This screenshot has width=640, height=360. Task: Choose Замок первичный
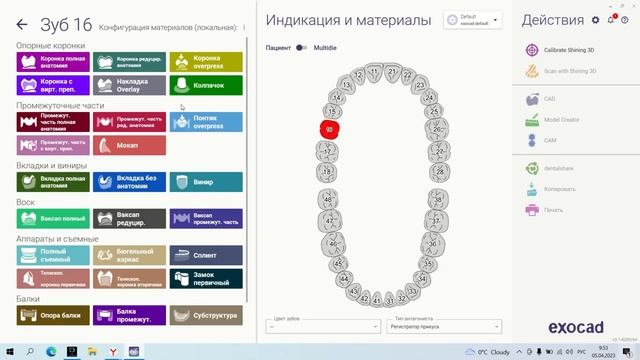click(x=206, y=279)
